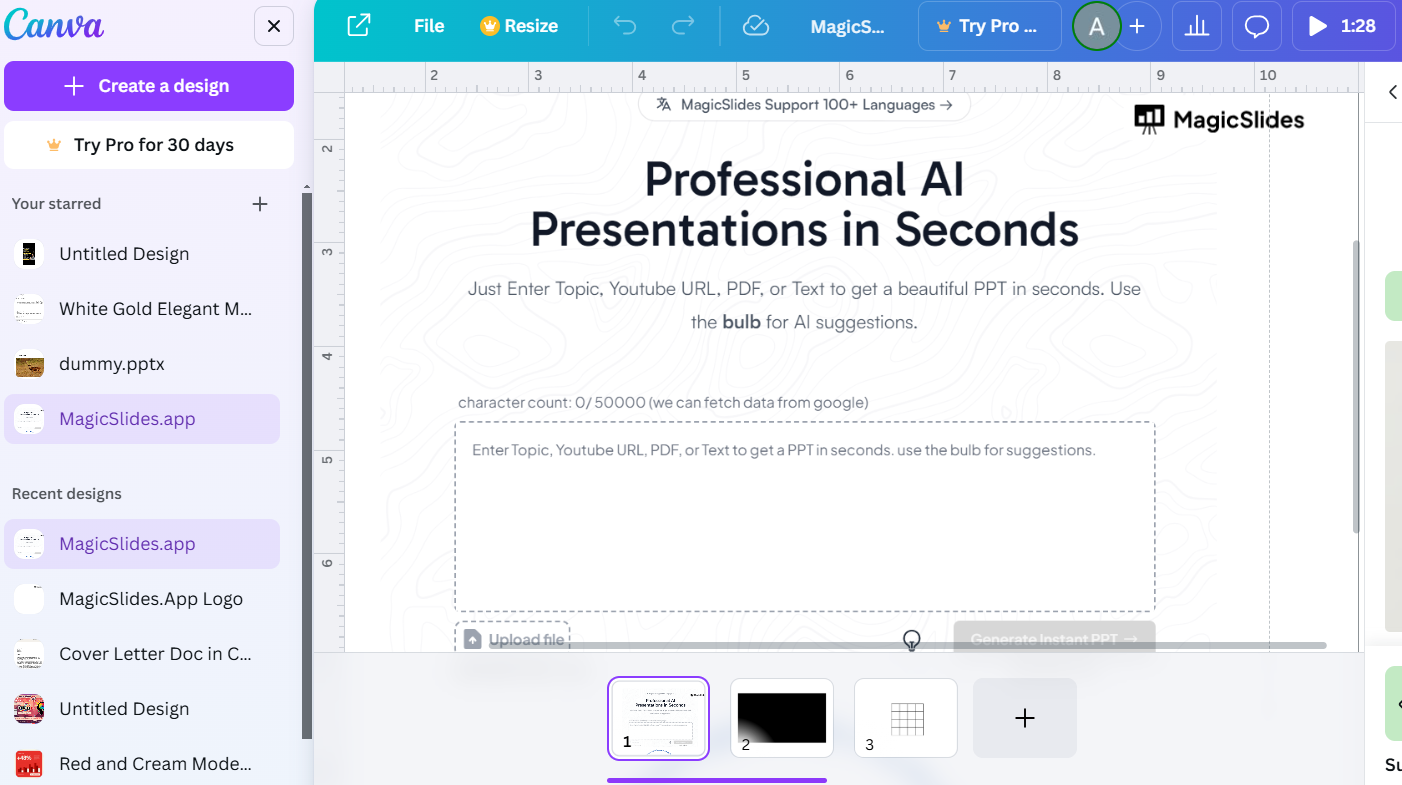Click the Just Enter Topic subtitle text
The image size is (1402, 785).
(804, 305)
